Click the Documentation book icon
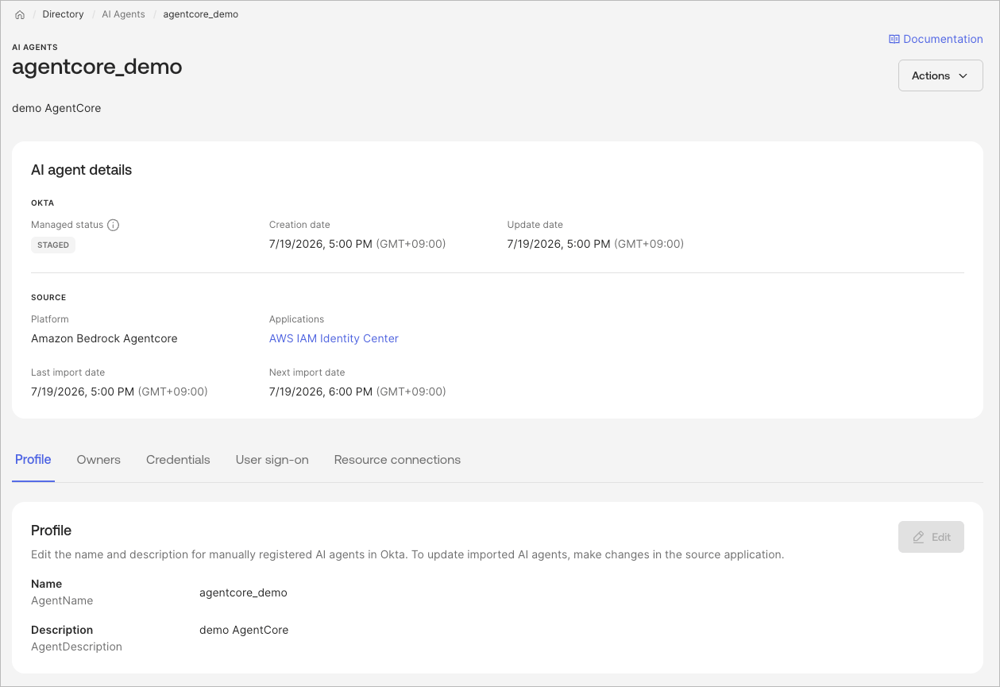Screen dimensions: 1000x687 (x=894, y=39)
